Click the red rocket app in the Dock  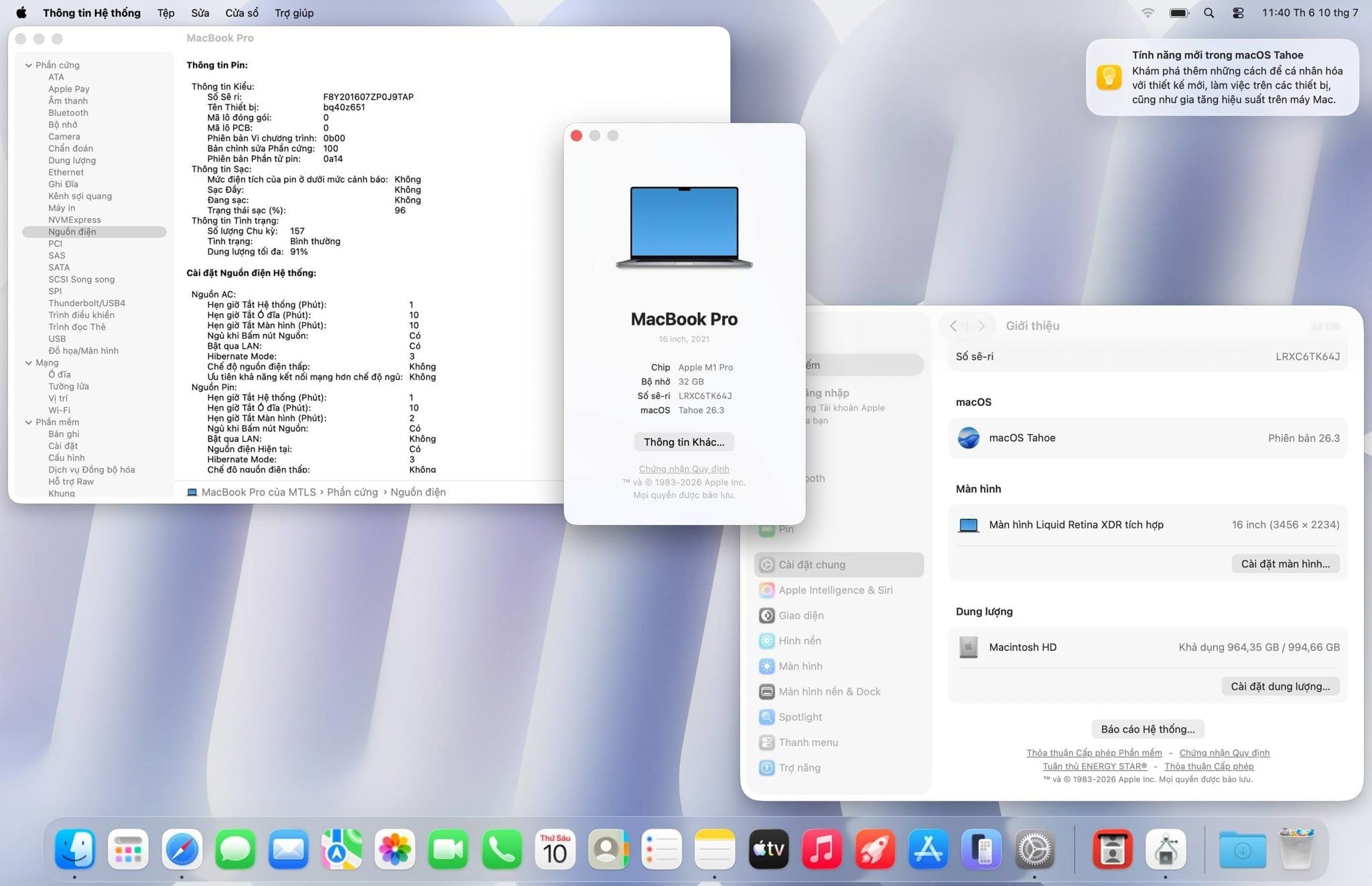(x=875, y=848)
